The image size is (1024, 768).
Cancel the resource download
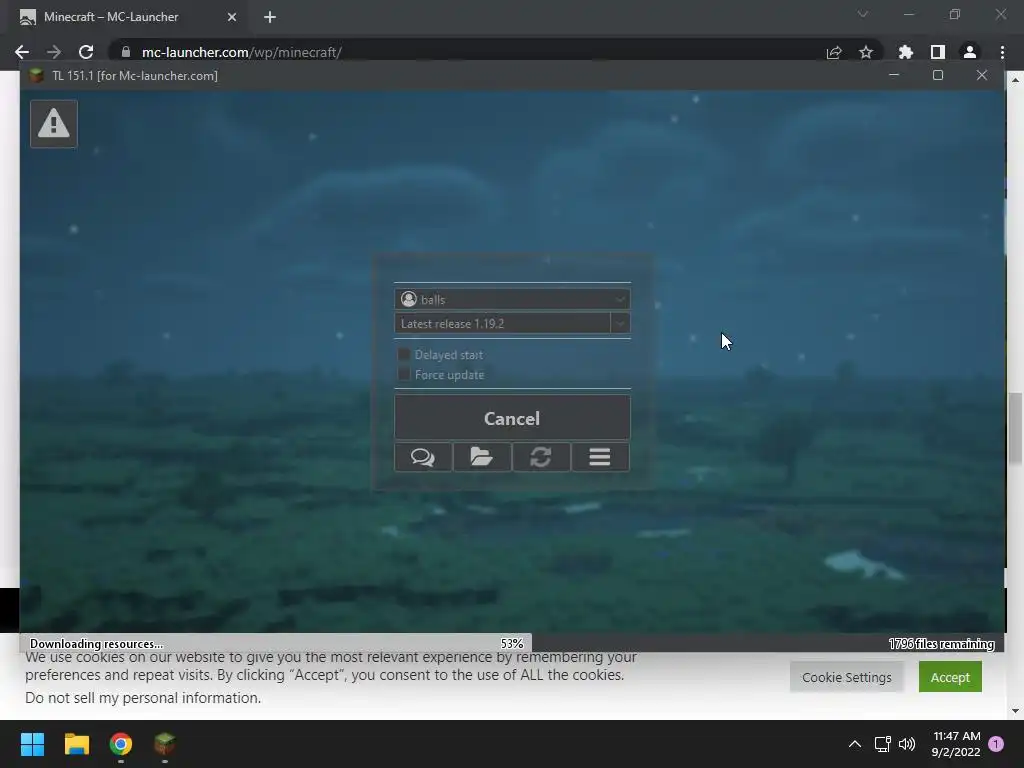click(512, 418)
